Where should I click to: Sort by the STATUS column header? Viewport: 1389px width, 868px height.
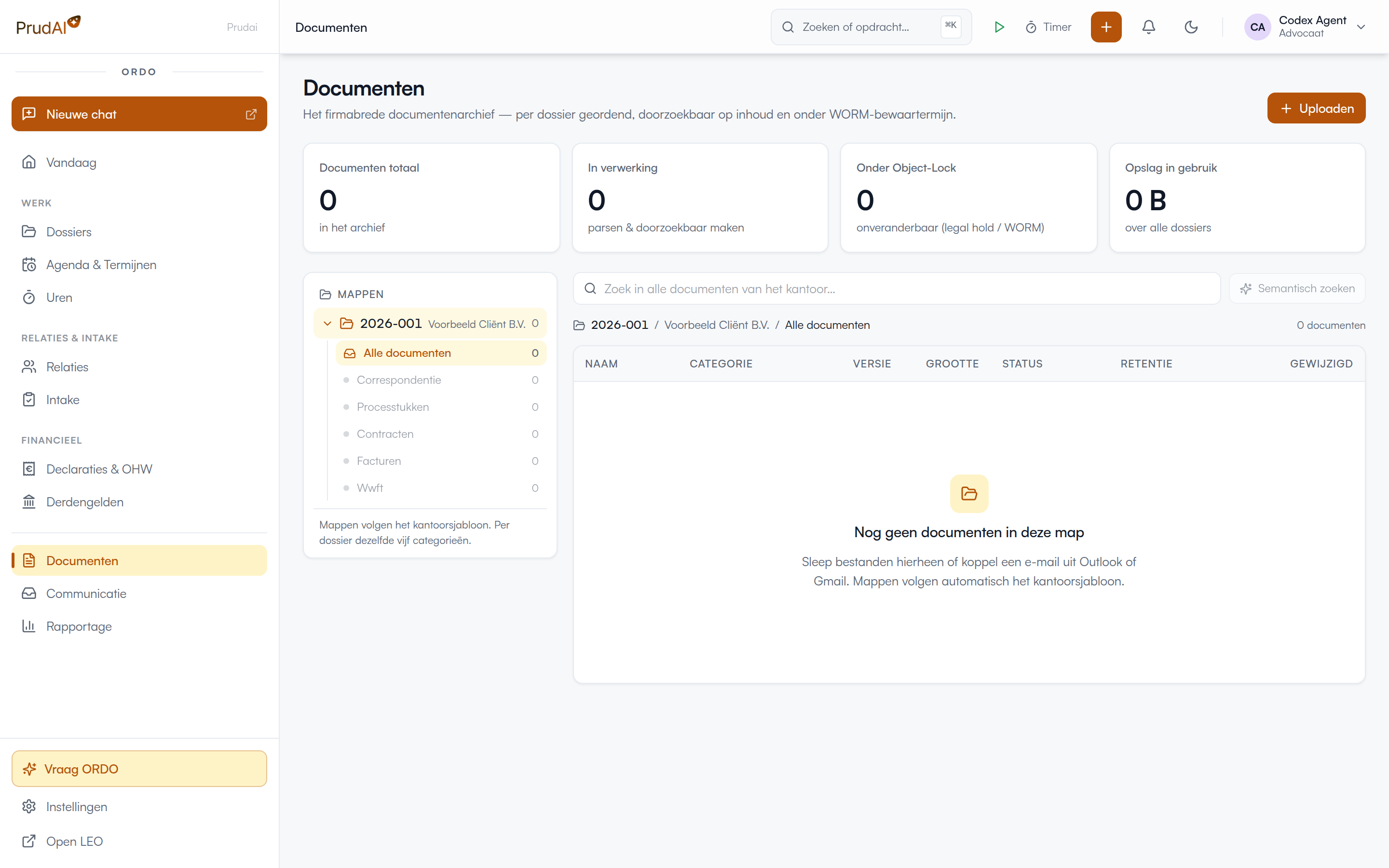pyautogui.click(x=1022, y=364)
